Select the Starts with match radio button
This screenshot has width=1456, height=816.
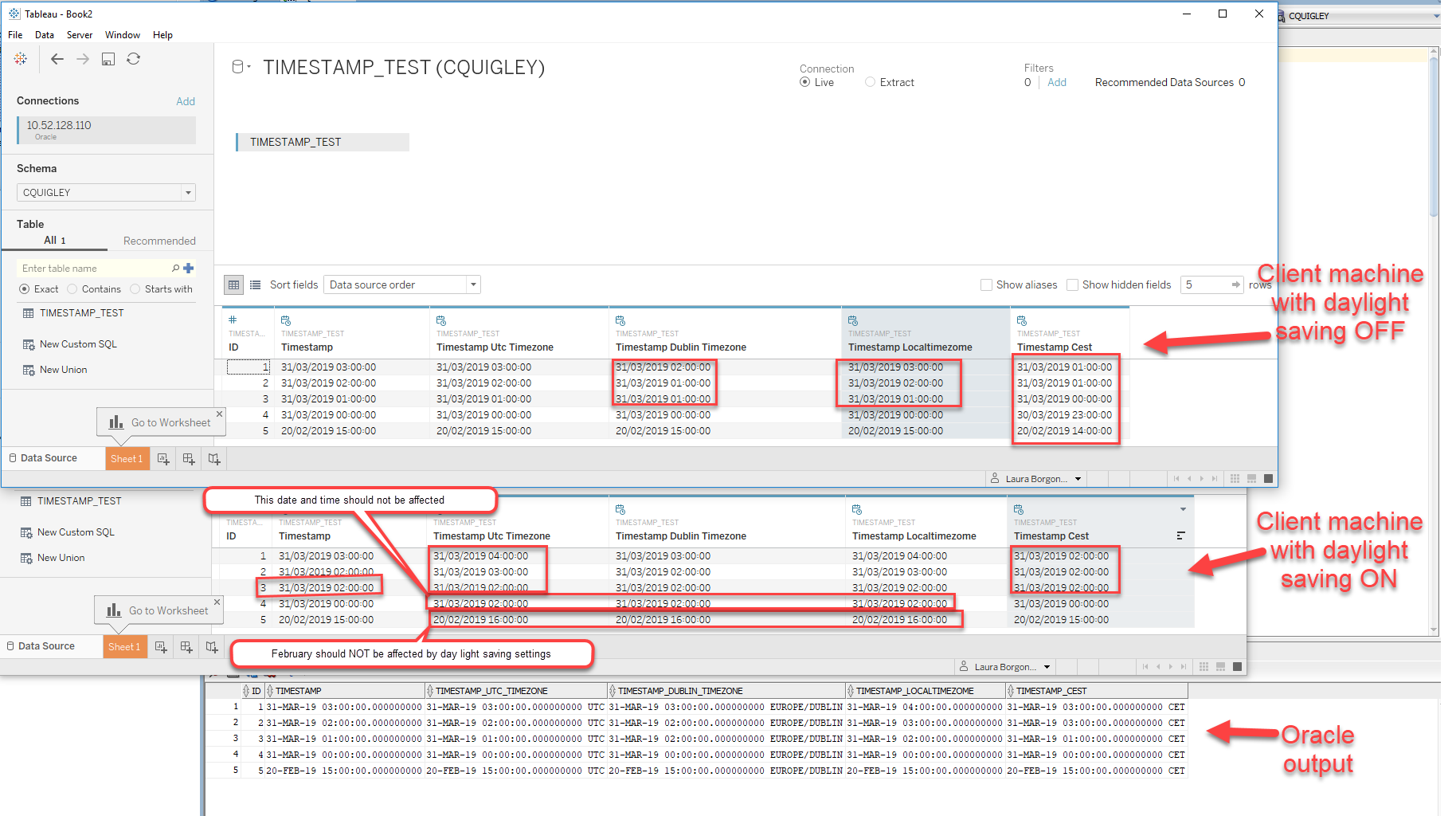[x=135, y=289]
